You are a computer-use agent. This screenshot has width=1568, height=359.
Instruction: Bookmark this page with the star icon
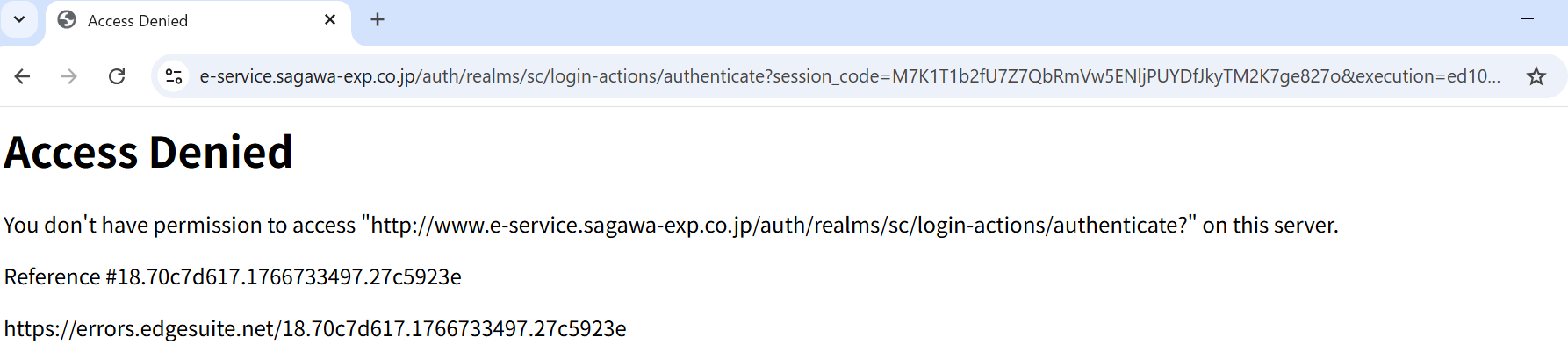1536,76
